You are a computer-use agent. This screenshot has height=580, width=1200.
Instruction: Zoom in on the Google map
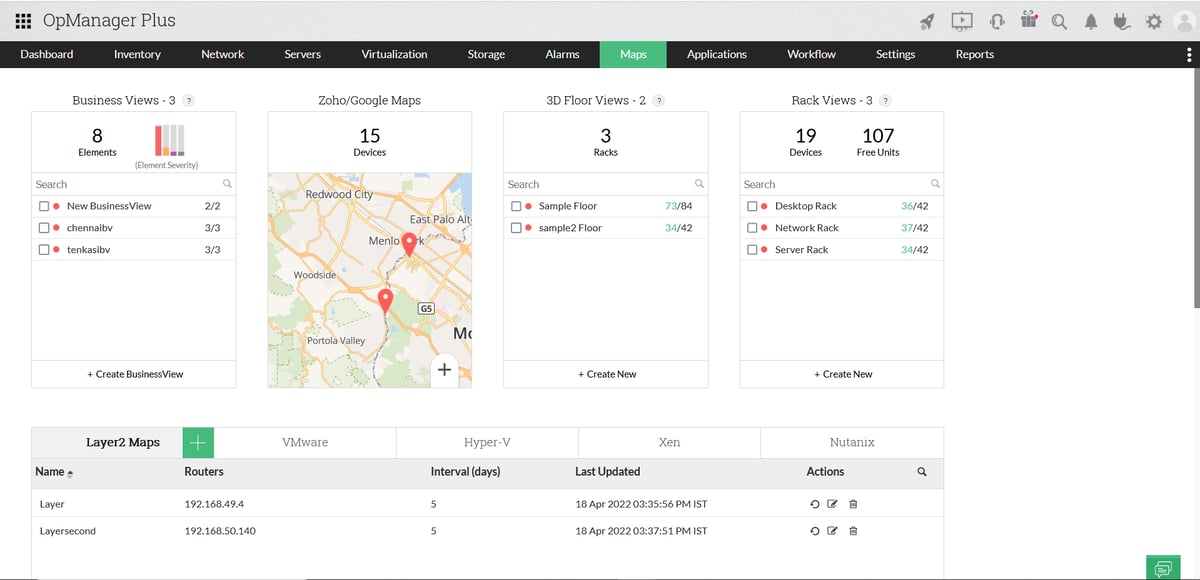coord(444,369)
